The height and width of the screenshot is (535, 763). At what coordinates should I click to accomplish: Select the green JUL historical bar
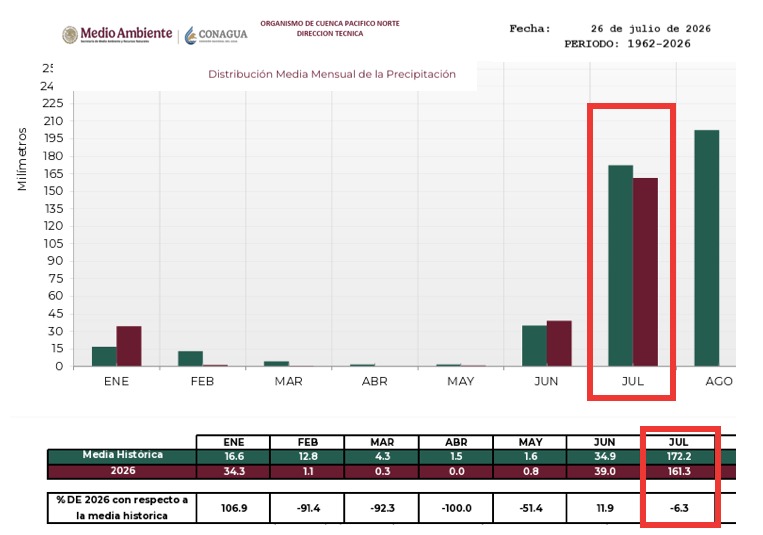click(620, 265)
